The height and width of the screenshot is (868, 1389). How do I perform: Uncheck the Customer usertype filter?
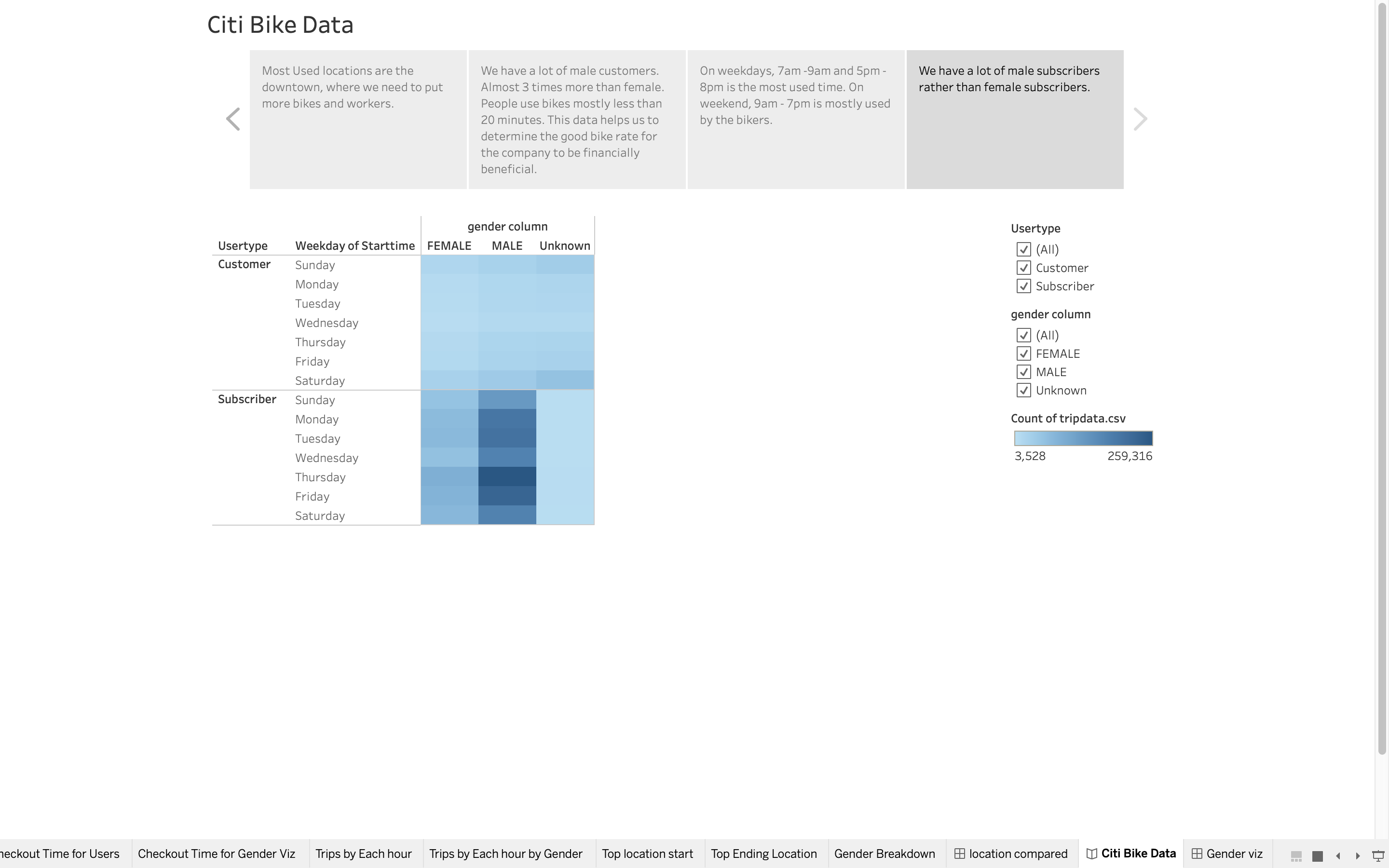1024,268
